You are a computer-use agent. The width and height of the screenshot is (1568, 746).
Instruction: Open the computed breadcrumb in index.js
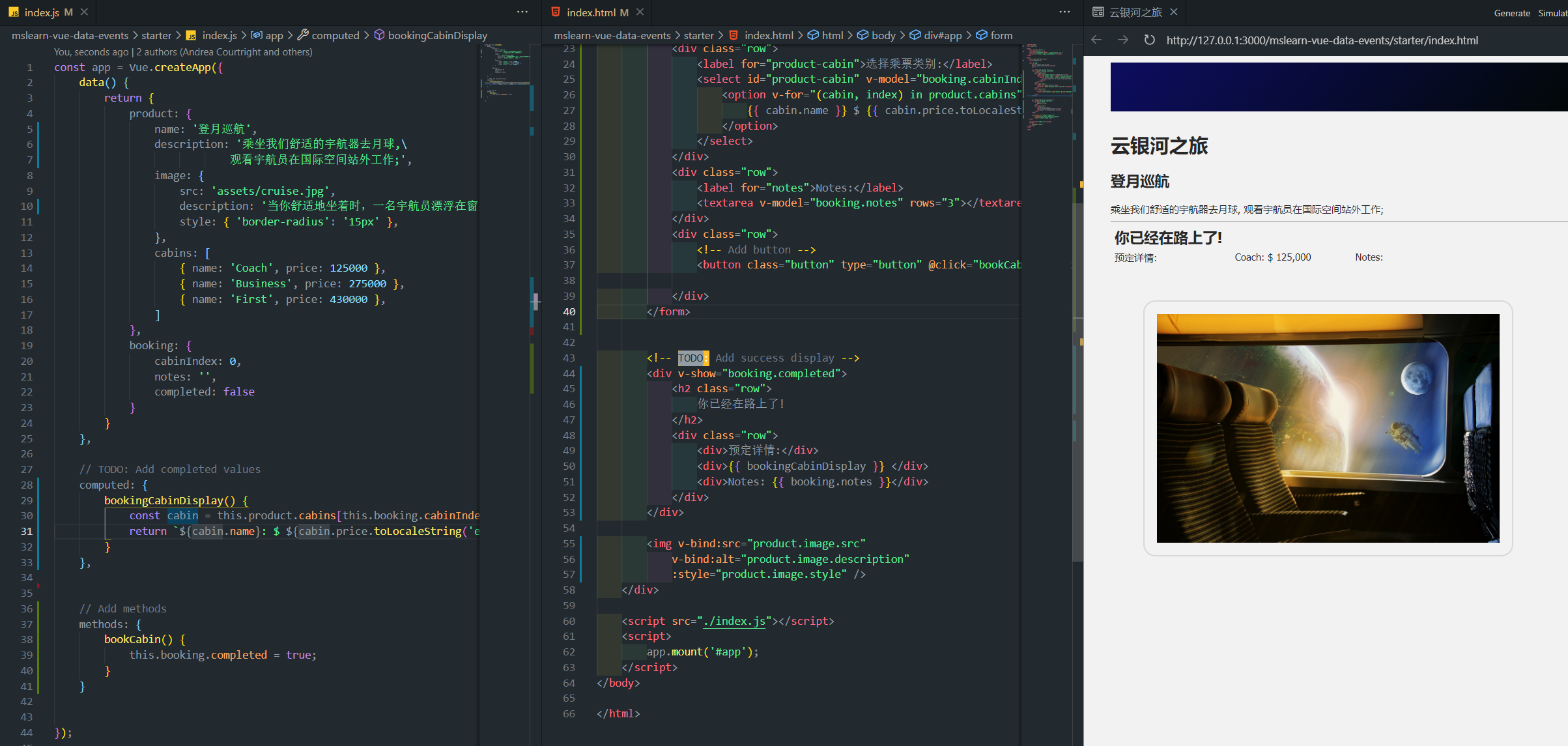[x=328, y=35]
